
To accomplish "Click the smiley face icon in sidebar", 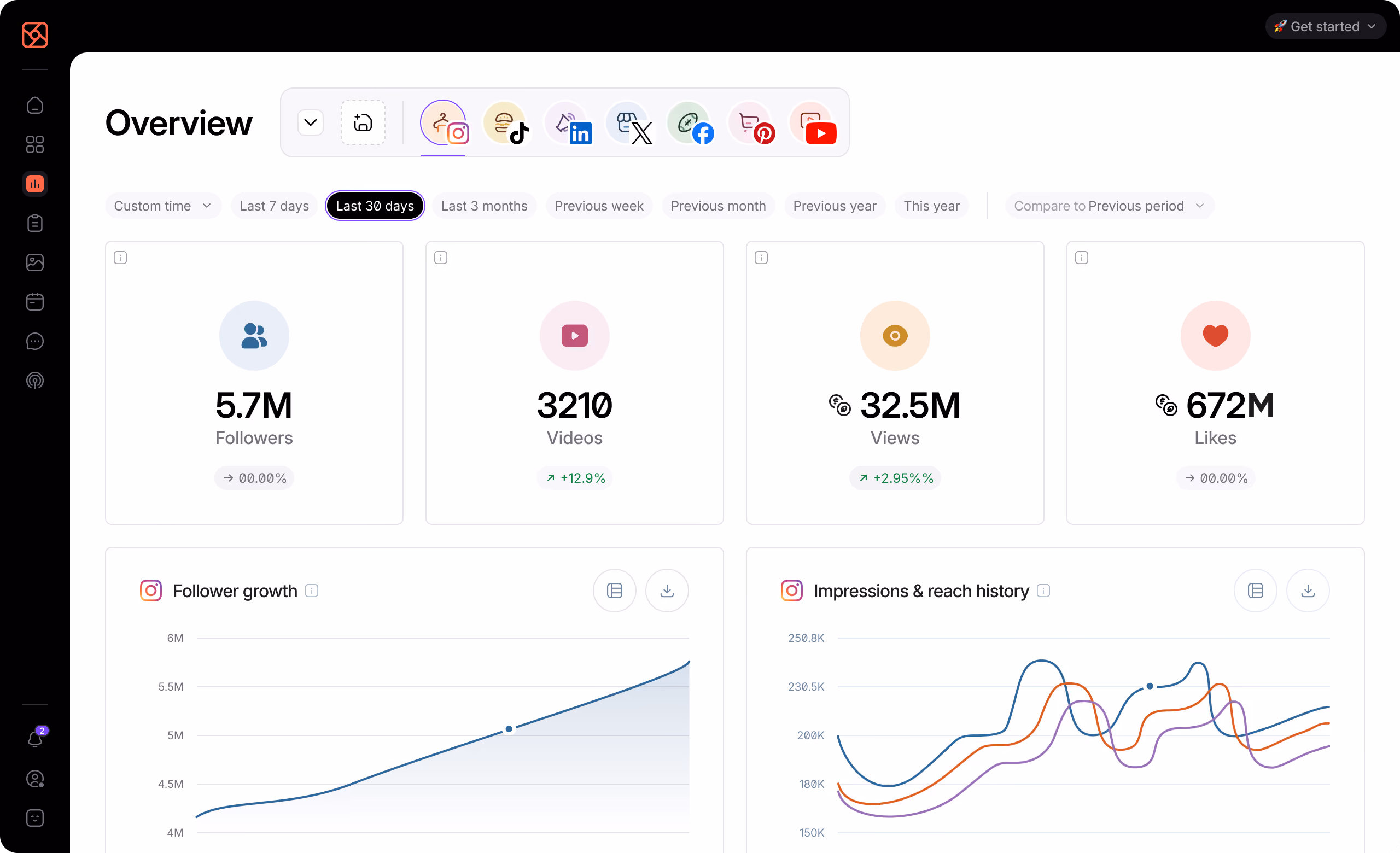I will pos(34,818).
